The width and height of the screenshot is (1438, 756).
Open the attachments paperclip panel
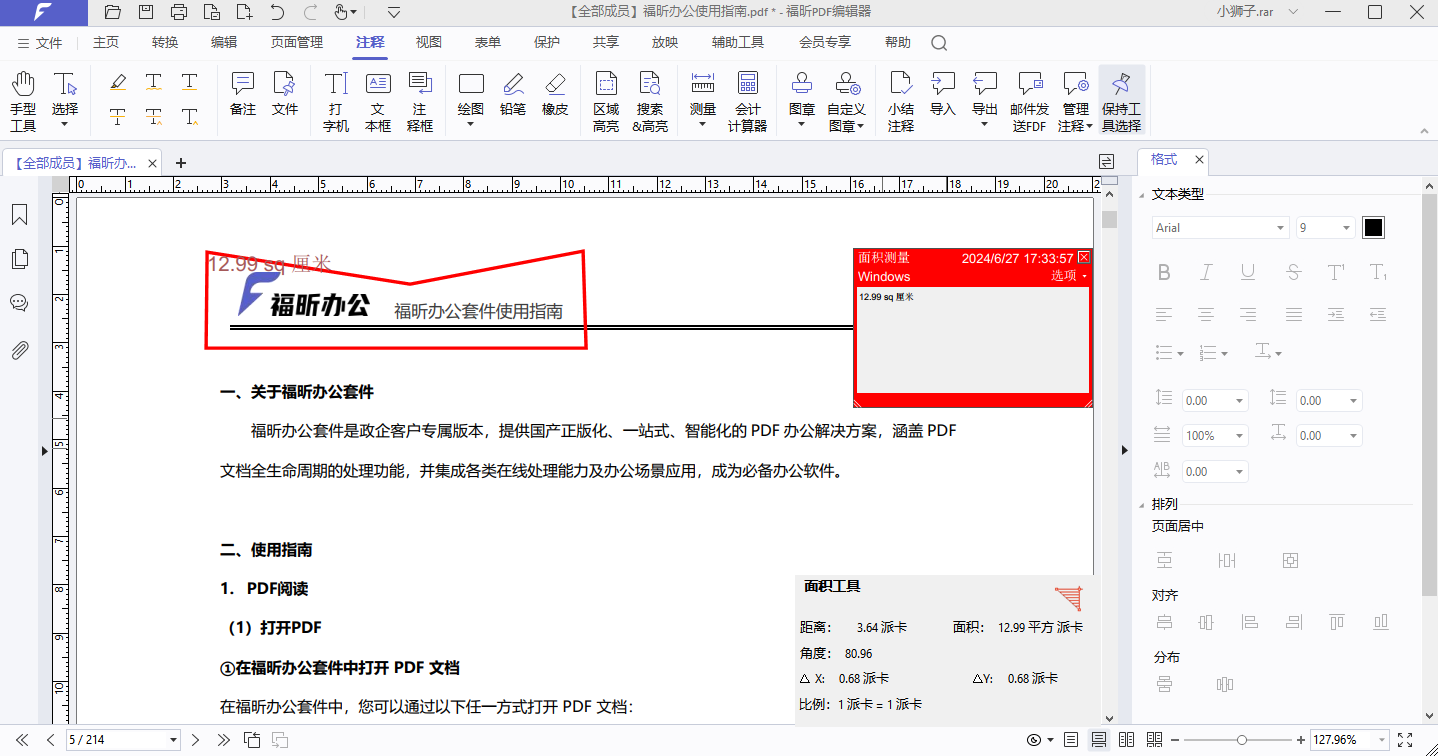(x=19, y=350)
